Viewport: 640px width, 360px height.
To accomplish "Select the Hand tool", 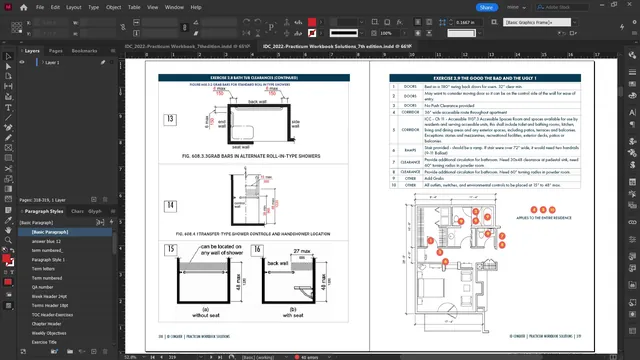I will (x=8, y=230).
